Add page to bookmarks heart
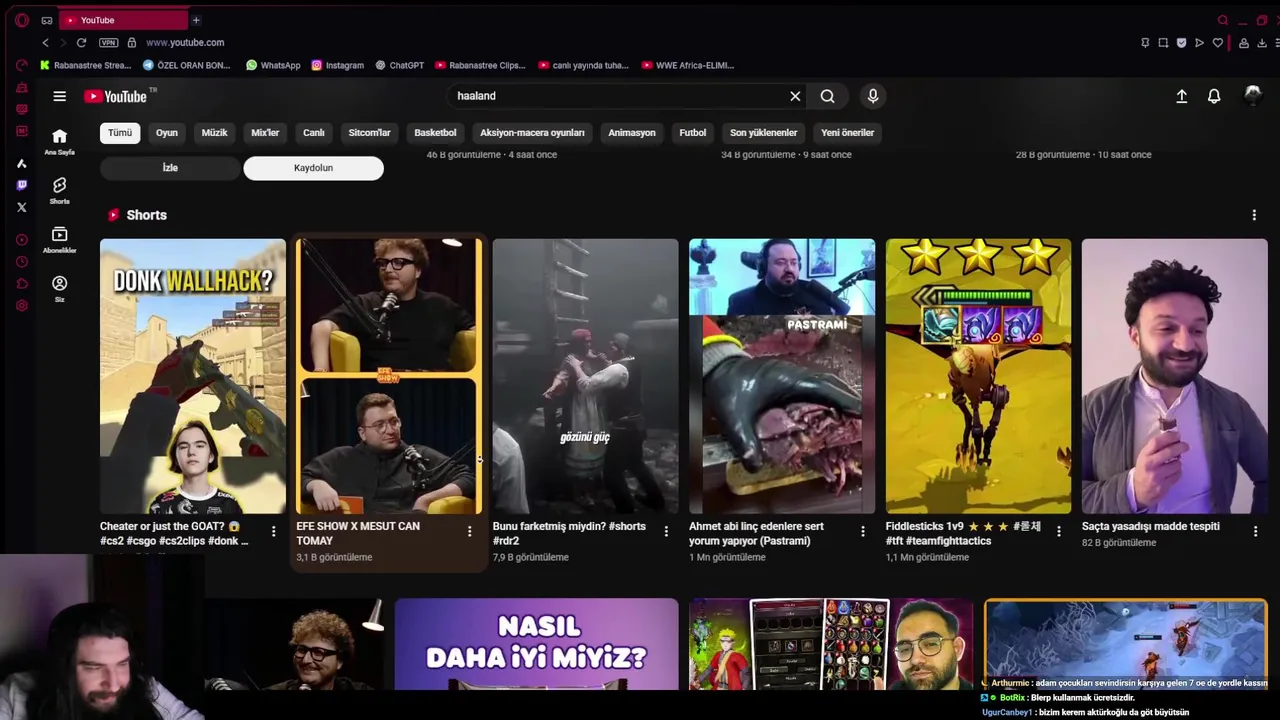The width and height of the screenshot is (1280, 720). [x=1218, y=43]
